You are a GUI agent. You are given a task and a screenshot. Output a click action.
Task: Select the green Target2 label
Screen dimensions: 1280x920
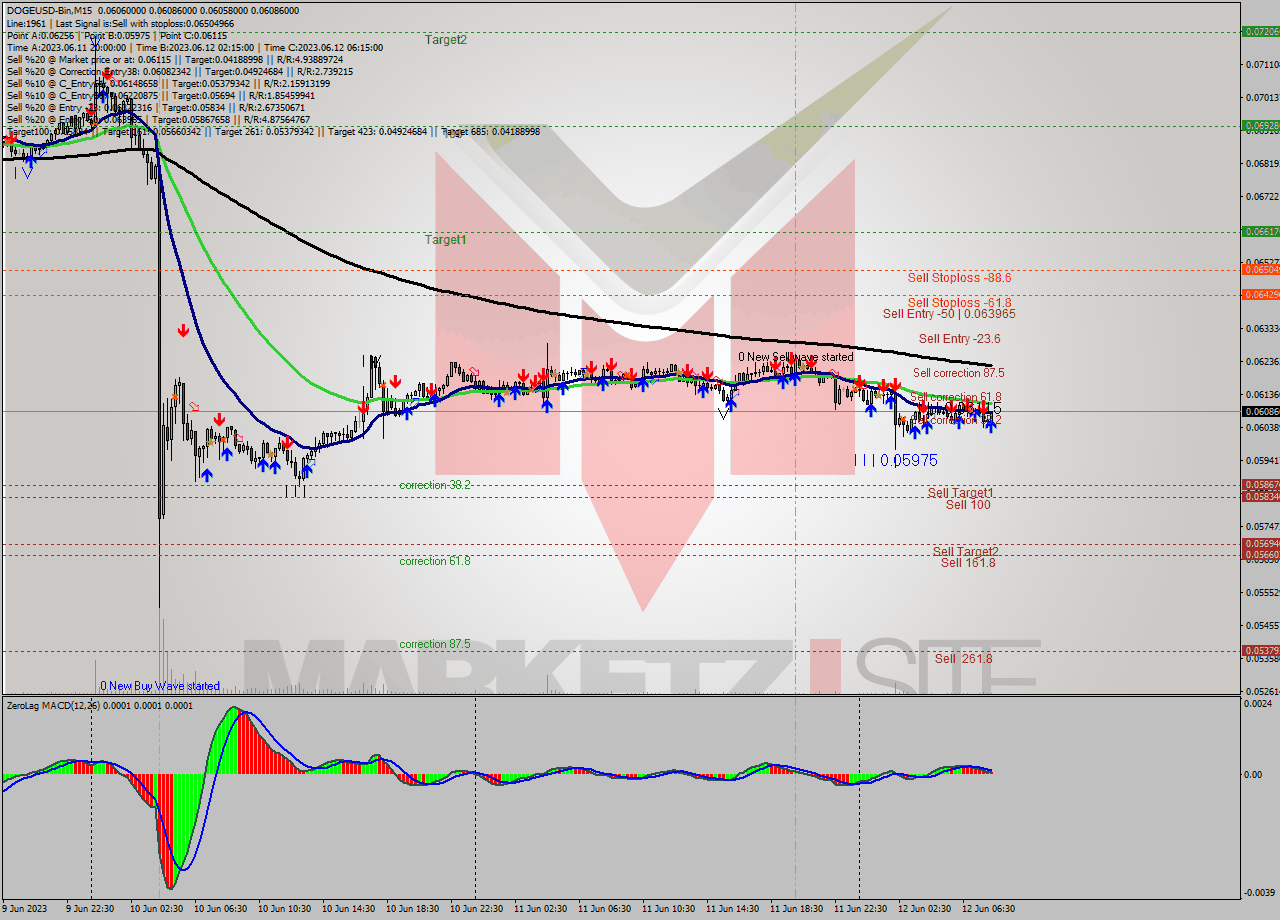click(446, 40)
